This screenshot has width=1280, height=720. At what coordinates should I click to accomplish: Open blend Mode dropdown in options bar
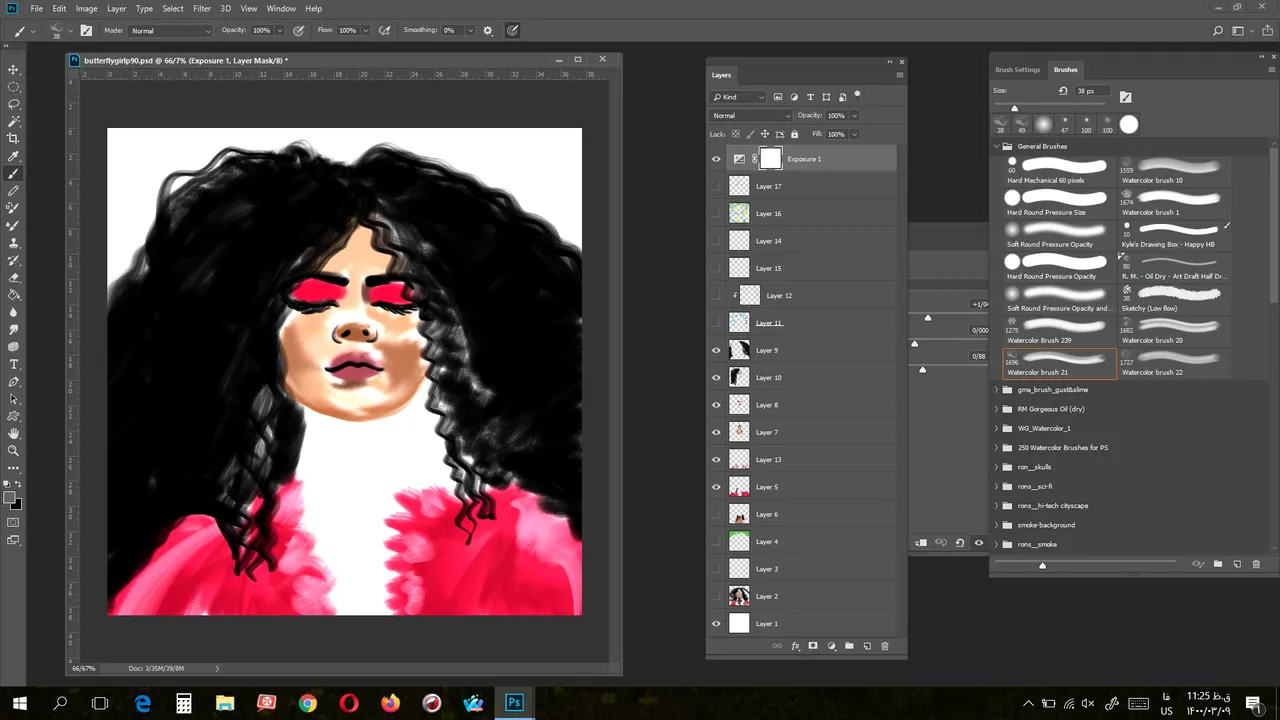click(171, 30)
